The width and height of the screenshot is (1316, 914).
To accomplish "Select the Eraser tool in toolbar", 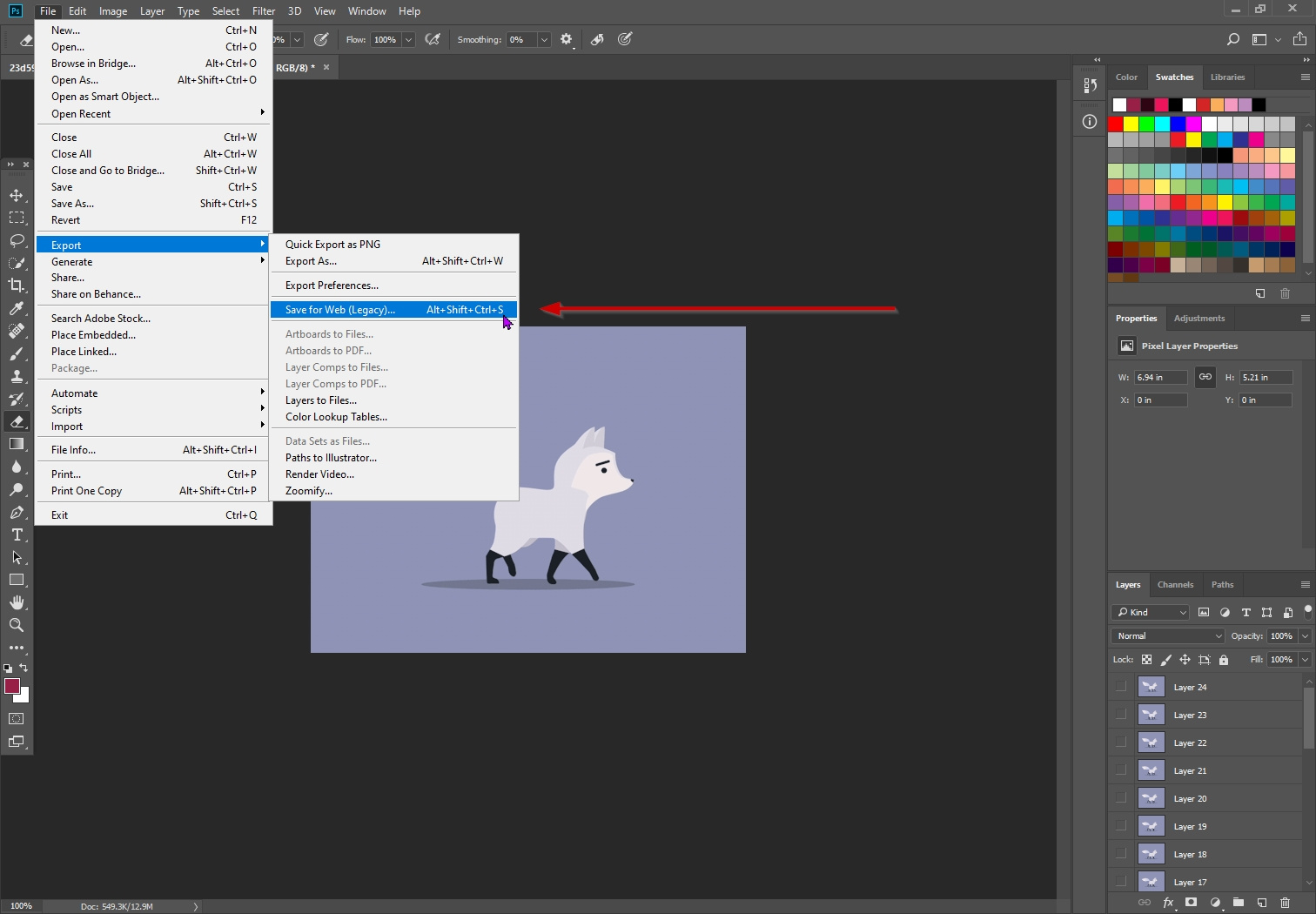I will pos(17,421).
